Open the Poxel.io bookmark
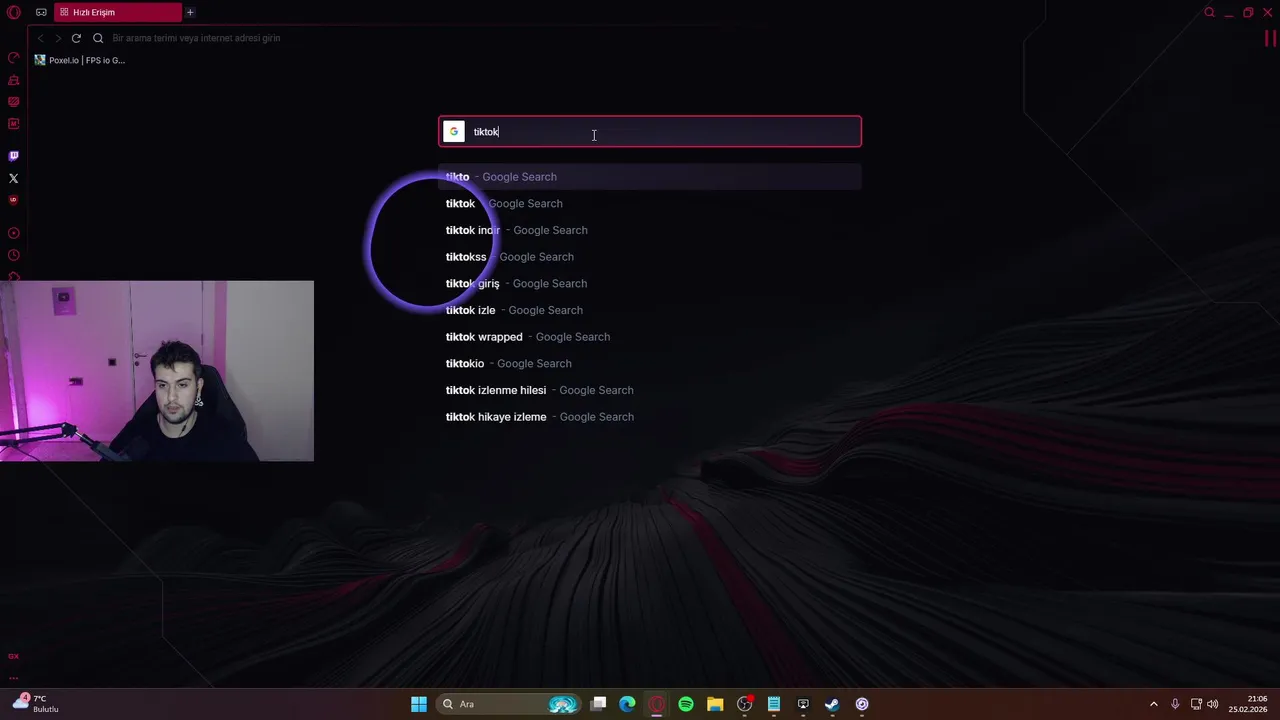Screen dimensions: 1280x720 point(80,60)
